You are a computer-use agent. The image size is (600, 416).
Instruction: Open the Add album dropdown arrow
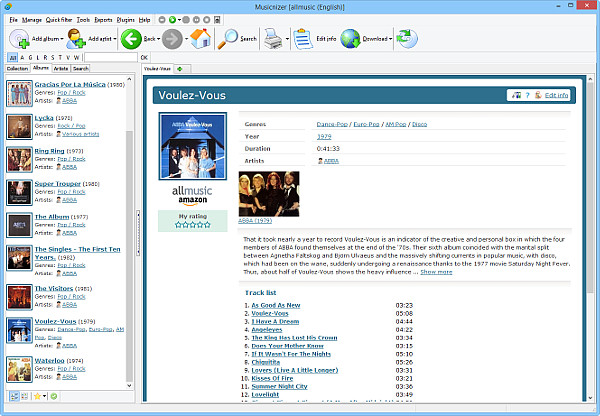pyautogui.click(x=62, y=39)
